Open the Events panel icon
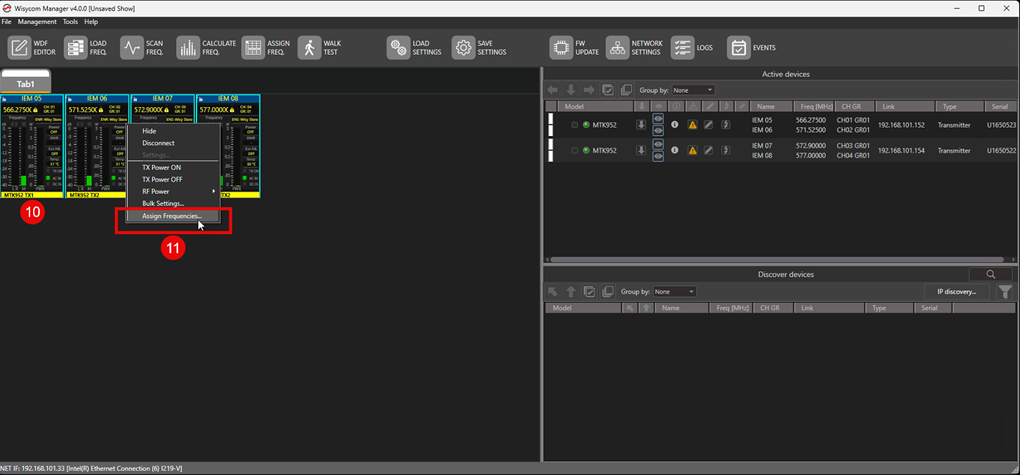Screen dimensions: 1020x476 tap(738, 48)
